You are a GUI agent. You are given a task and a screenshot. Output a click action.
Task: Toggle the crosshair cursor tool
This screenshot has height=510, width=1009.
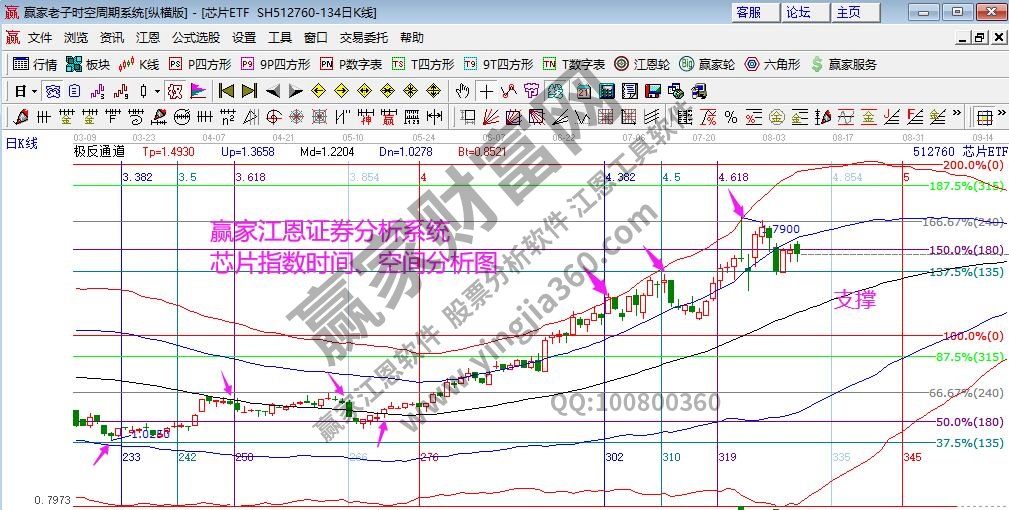pos(486,90)
